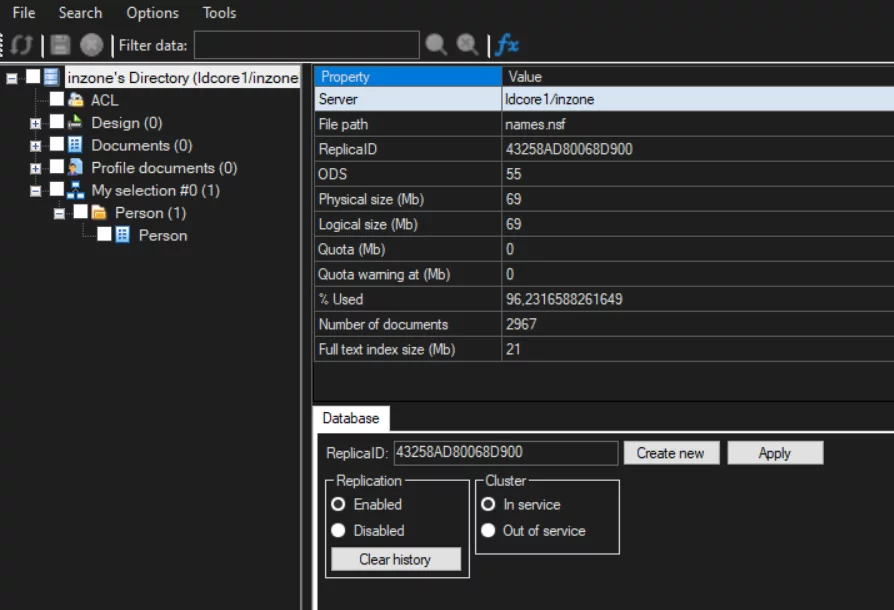
Task: Tick the Design (0) checkbox
Action: coord(57,122)
